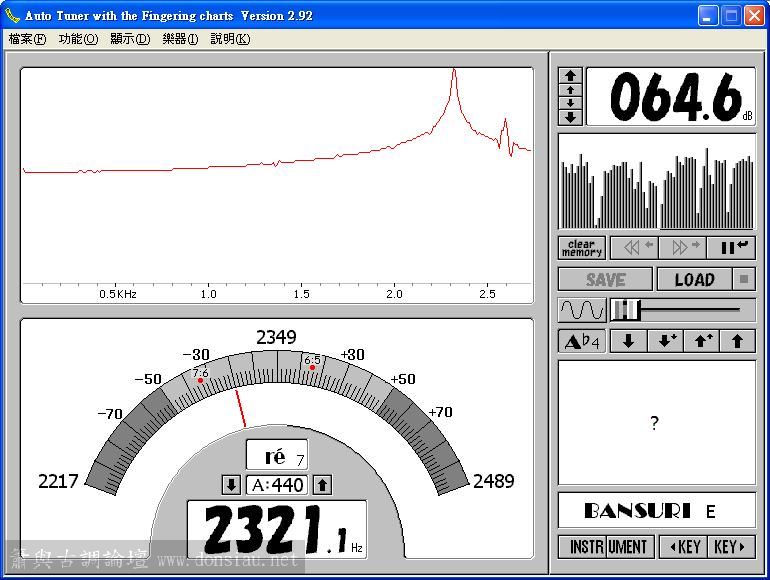
Task: Click the bottom large down arrow beside the dB readout
Action: 570,117
